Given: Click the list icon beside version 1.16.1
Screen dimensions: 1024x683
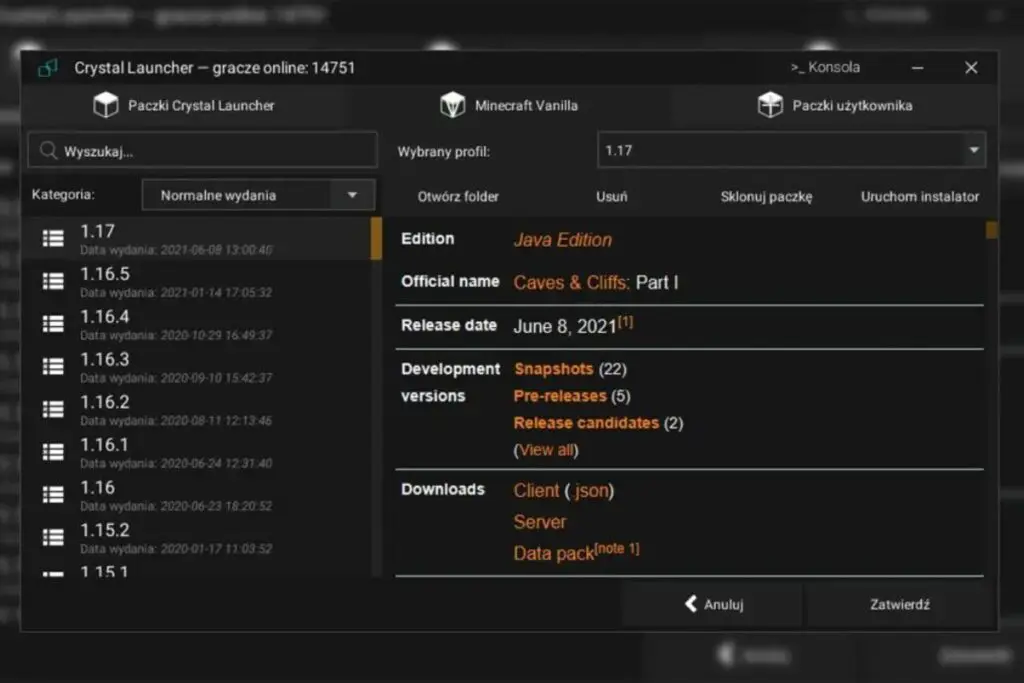Looking at the screenshot, I should pyautogui.click(x=53, y=452).
